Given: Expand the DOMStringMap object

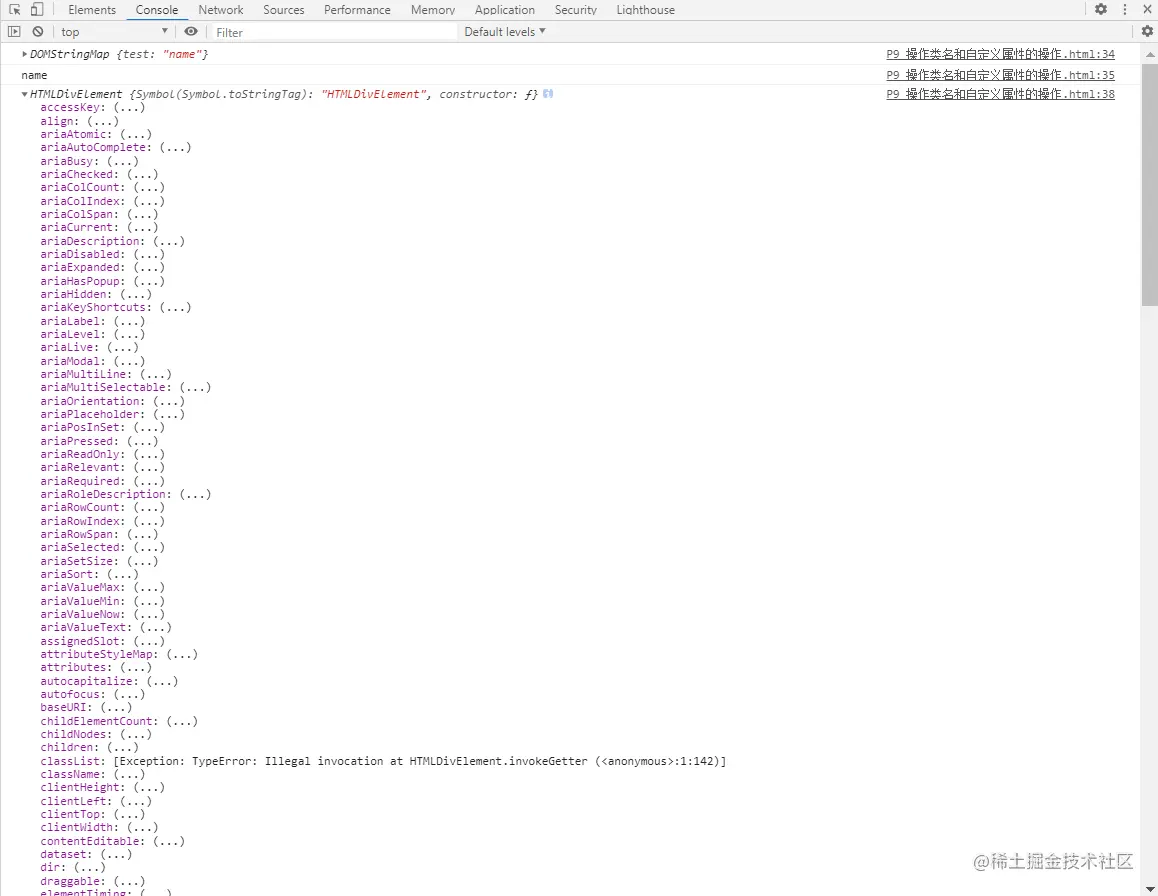Looking at the screenshot, I should [x=24, y=54].
